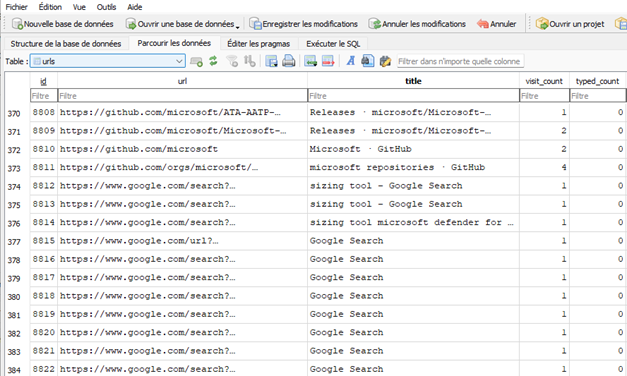Screen dimensions: 627x376
Task: Switch to Éditer les pragmas tab
Action: pyautogui.click(x=258, y=44)
